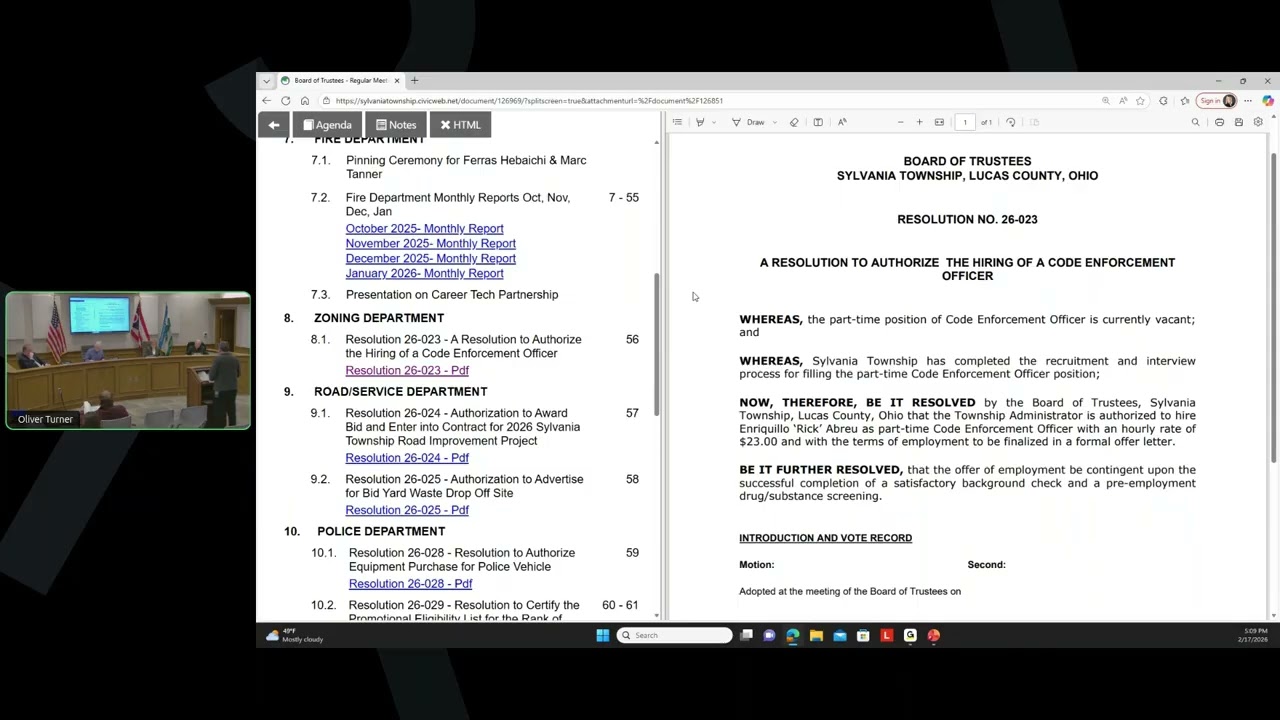The image size is (1280, 720).
Task: Click the PDF page number field
Action: click(965, 122)
